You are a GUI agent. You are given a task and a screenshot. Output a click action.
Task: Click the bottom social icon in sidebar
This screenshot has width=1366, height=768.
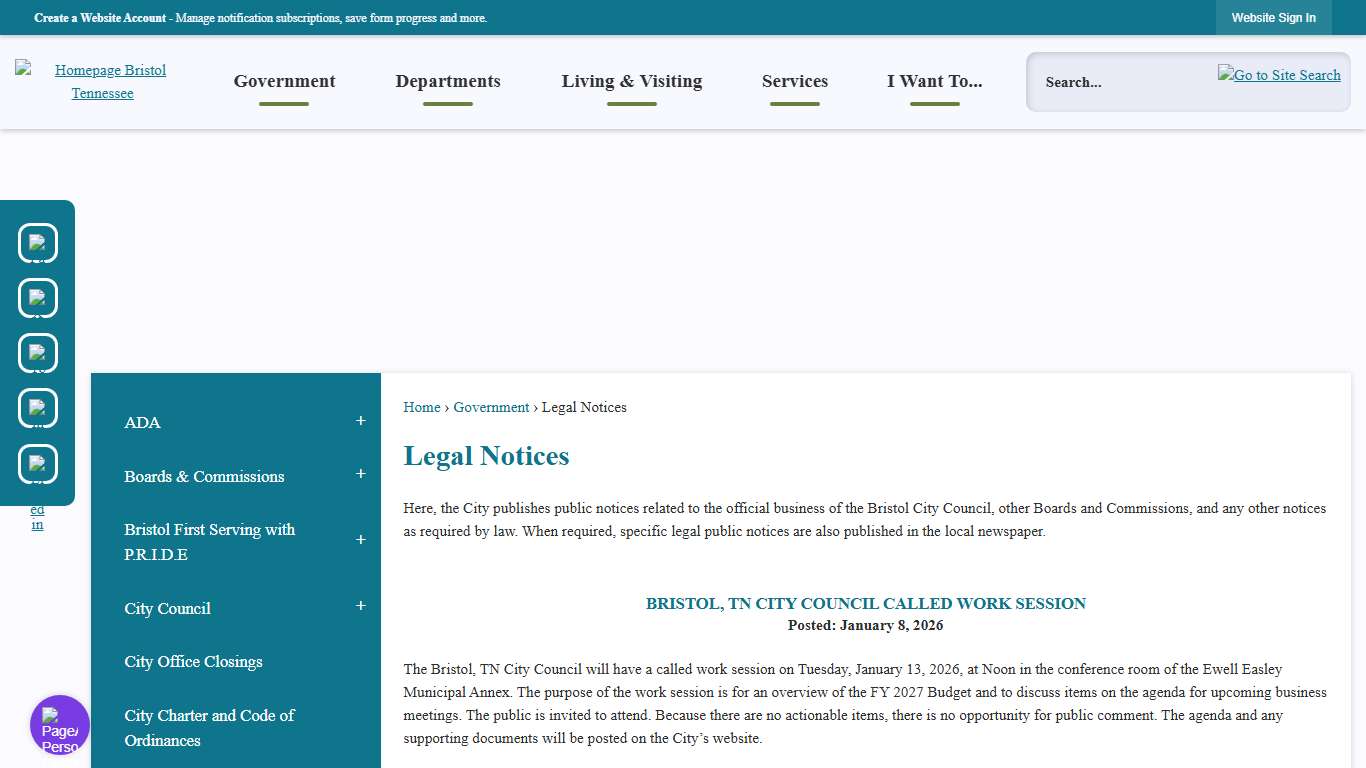[38, 464]
